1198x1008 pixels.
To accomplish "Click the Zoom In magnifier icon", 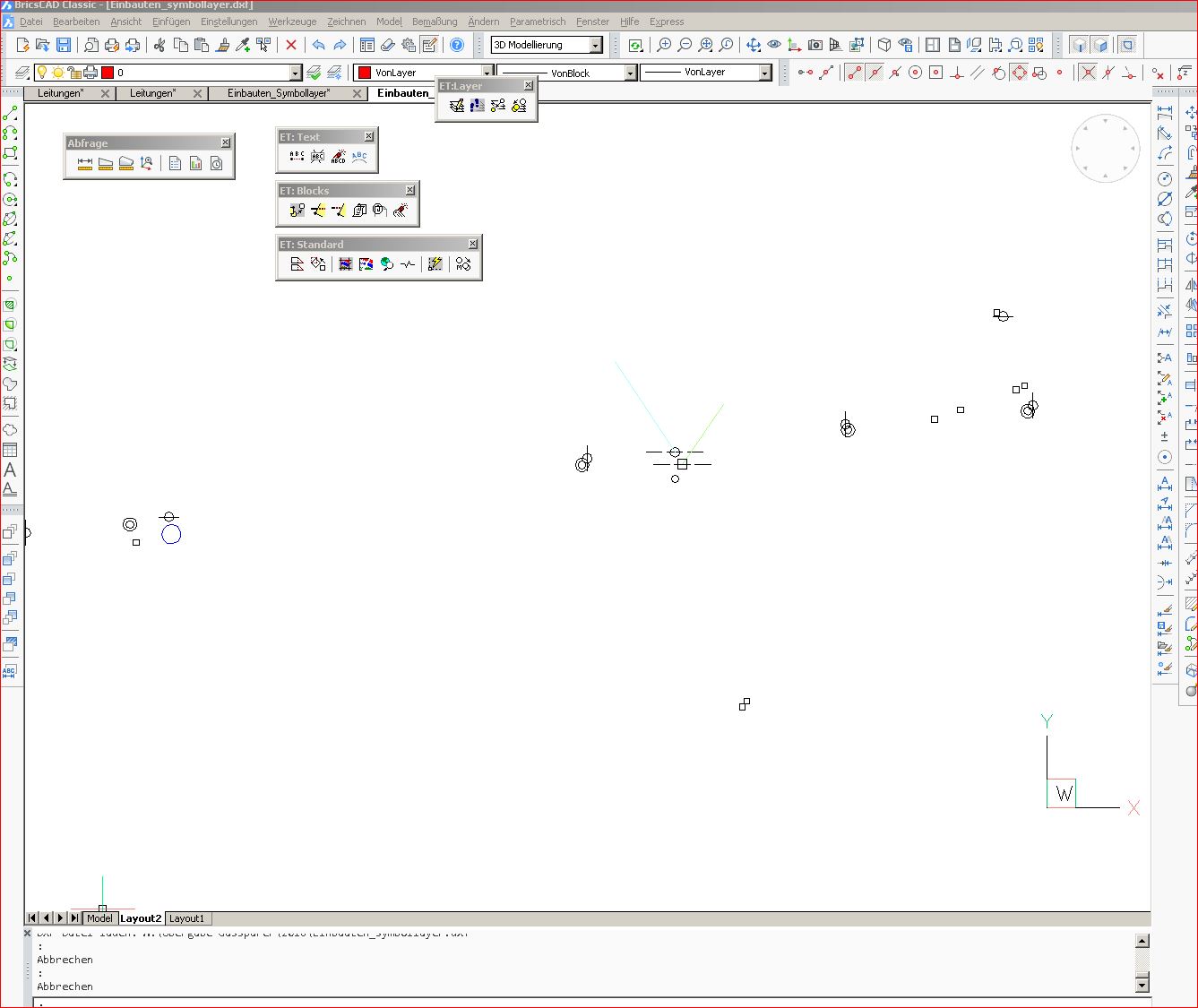I will click(x=664, y=45).
